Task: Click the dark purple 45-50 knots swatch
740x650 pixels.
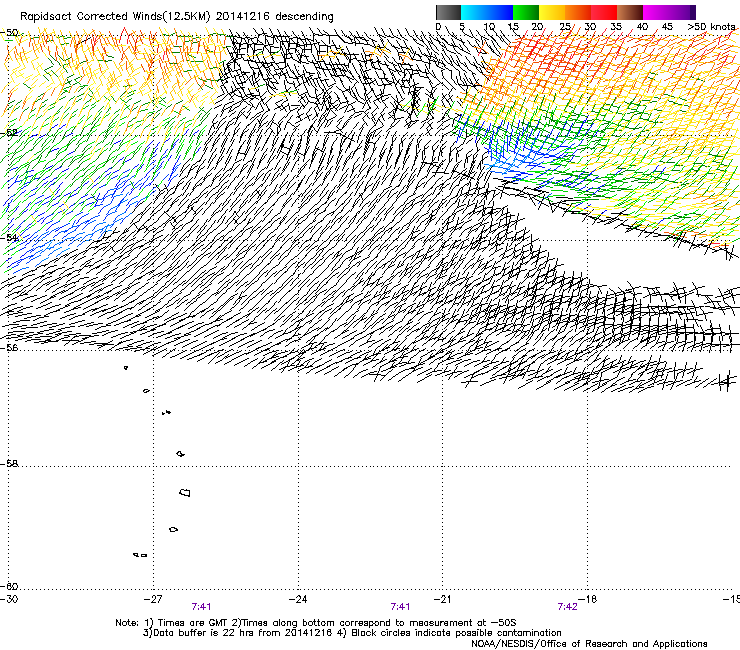Action: pyautogui.click(x=682, y=12)
